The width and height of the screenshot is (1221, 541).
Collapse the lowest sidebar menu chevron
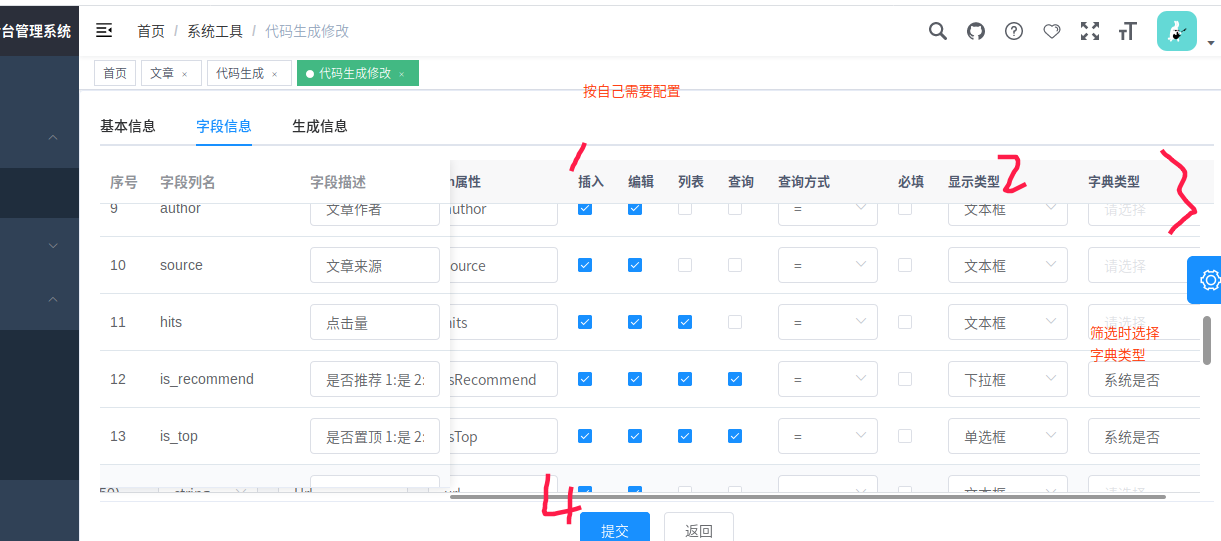tap(53, 299)
